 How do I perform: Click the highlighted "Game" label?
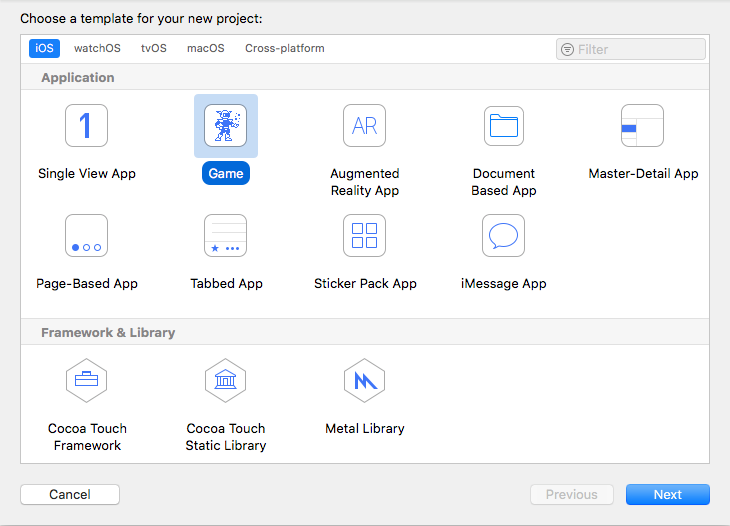pyautogui.click(x=226, y=174)
